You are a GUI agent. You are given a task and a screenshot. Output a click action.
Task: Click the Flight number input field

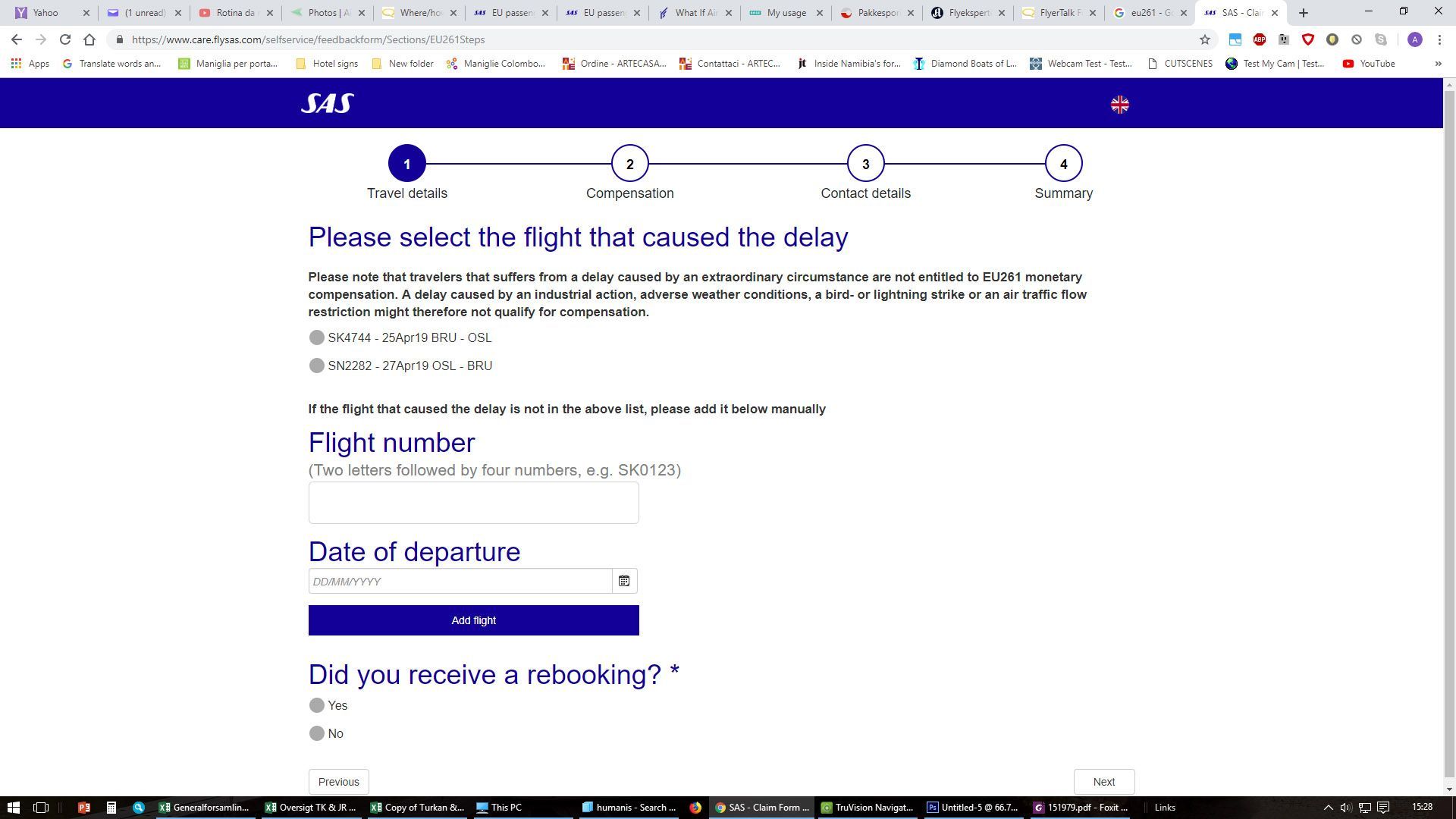[473, 503]
